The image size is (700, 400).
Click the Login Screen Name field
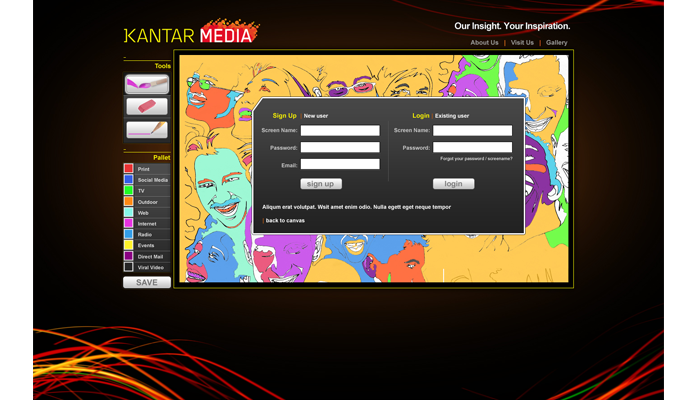[x=472, y=130]
